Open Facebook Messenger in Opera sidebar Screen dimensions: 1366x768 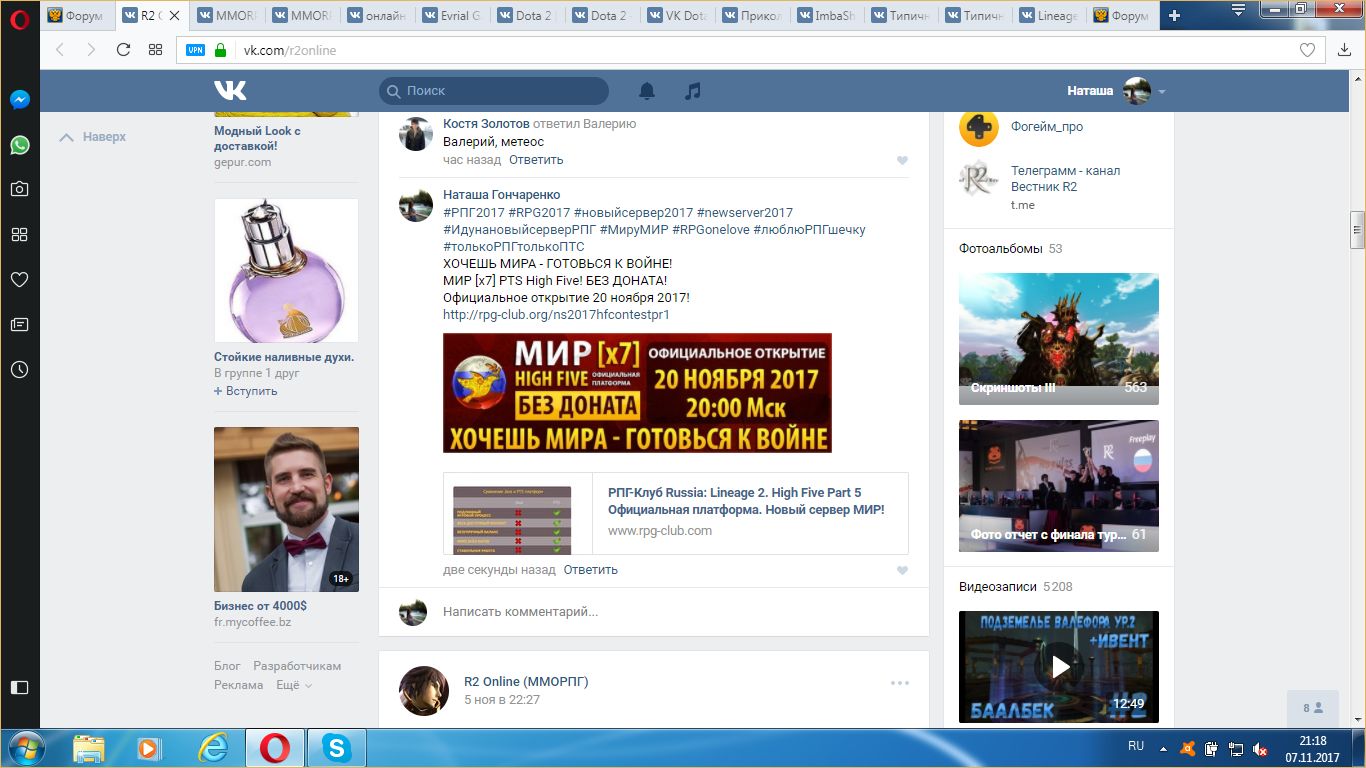point(19,100)
